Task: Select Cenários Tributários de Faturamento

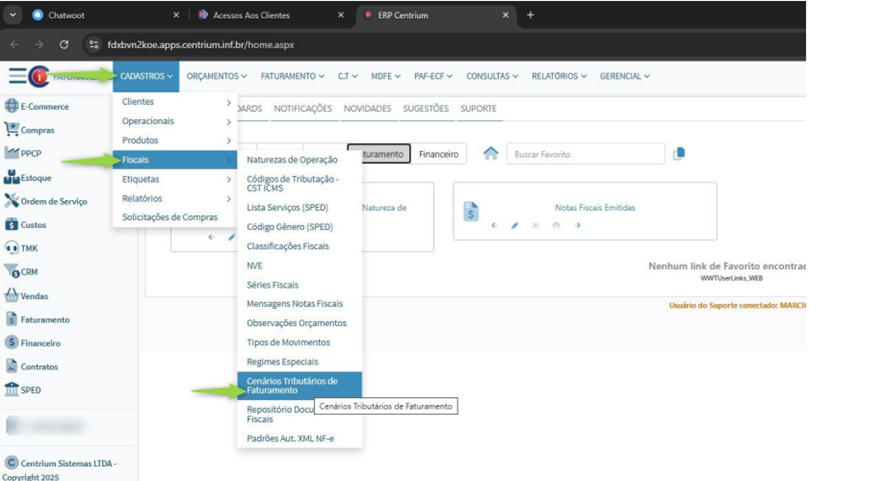Action: tap(298, 386)
